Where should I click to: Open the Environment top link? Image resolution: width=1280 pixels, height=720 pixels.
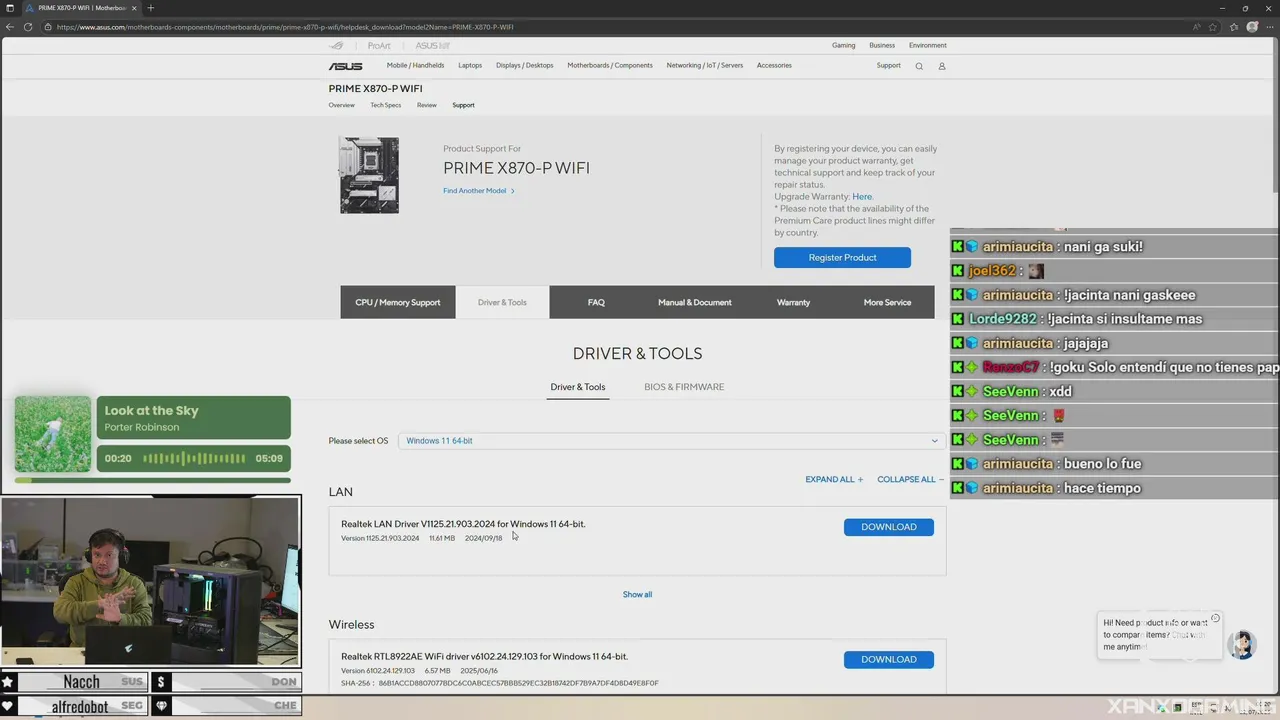(928, 45)
